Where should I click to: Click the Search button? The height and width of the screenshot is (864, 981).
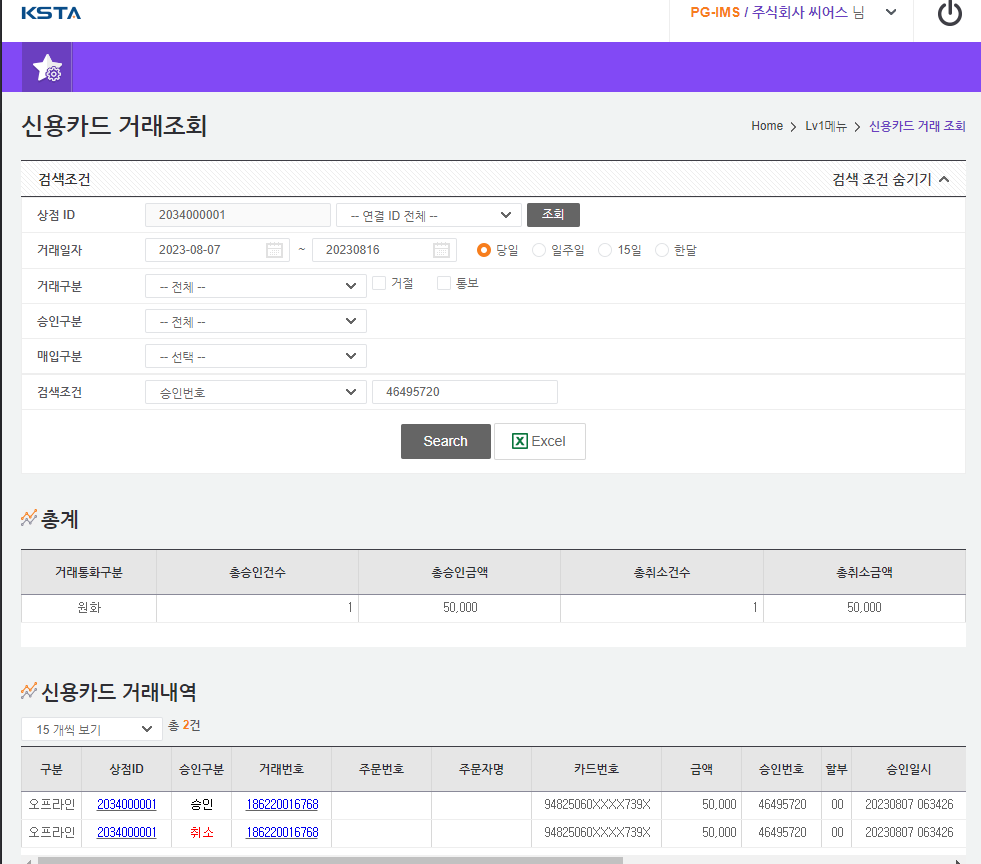tap(445, 441)
